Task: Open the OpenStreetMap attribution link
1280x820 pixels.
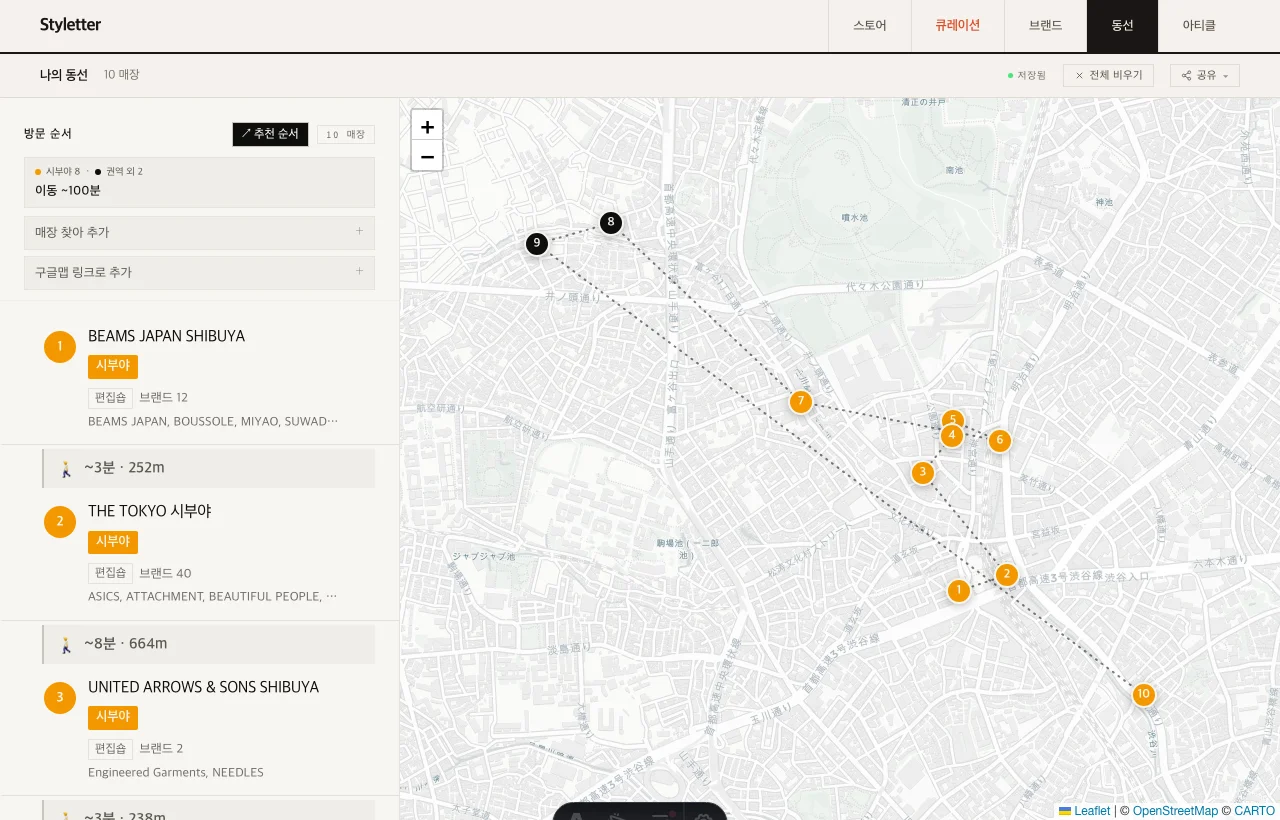Action: coord(1175,811)
